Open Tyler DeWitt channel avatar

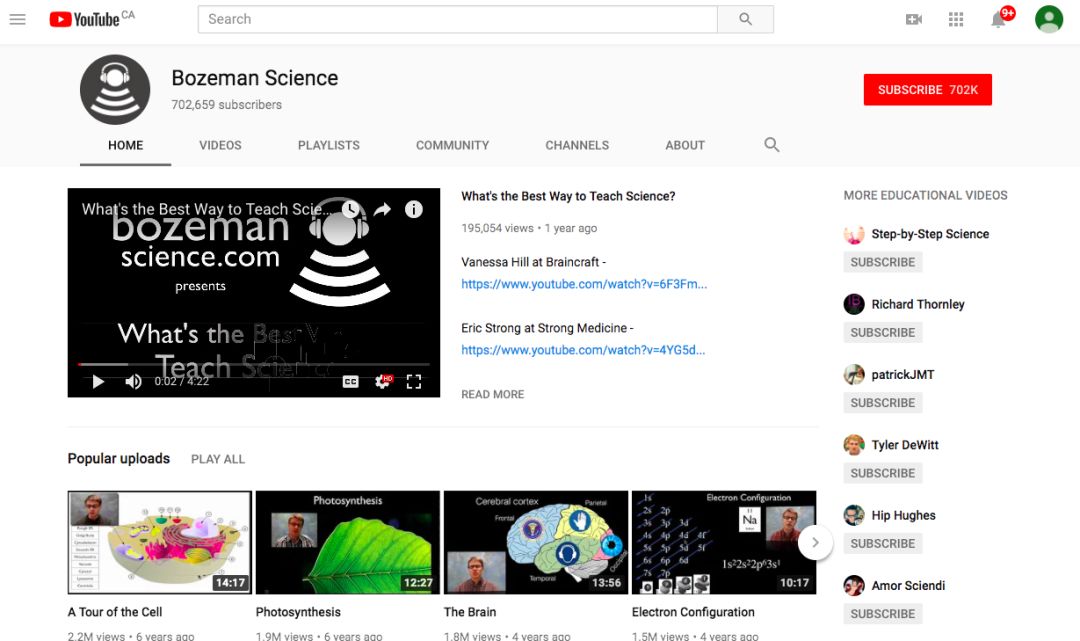pyautogui.click(x=854, y=445)
